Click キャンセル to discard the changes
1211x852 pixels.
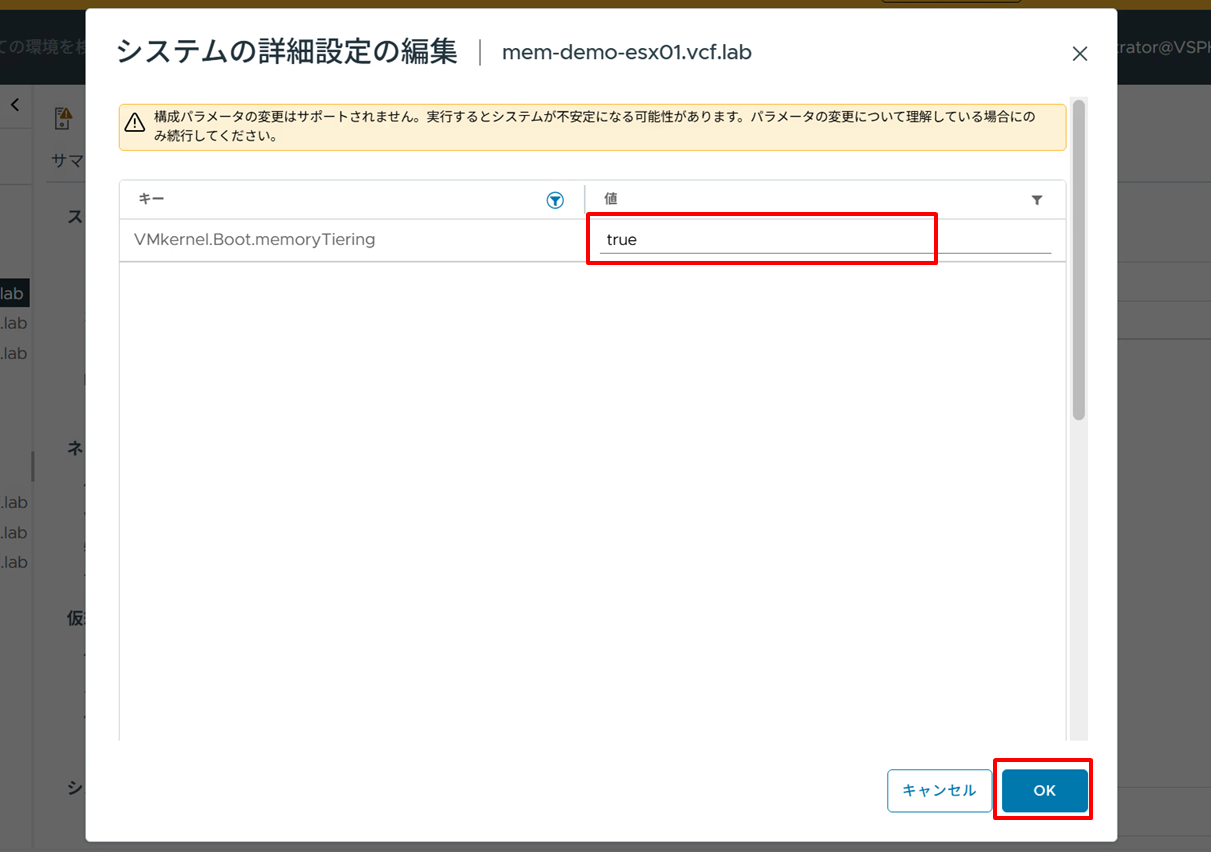click(939, 790)
